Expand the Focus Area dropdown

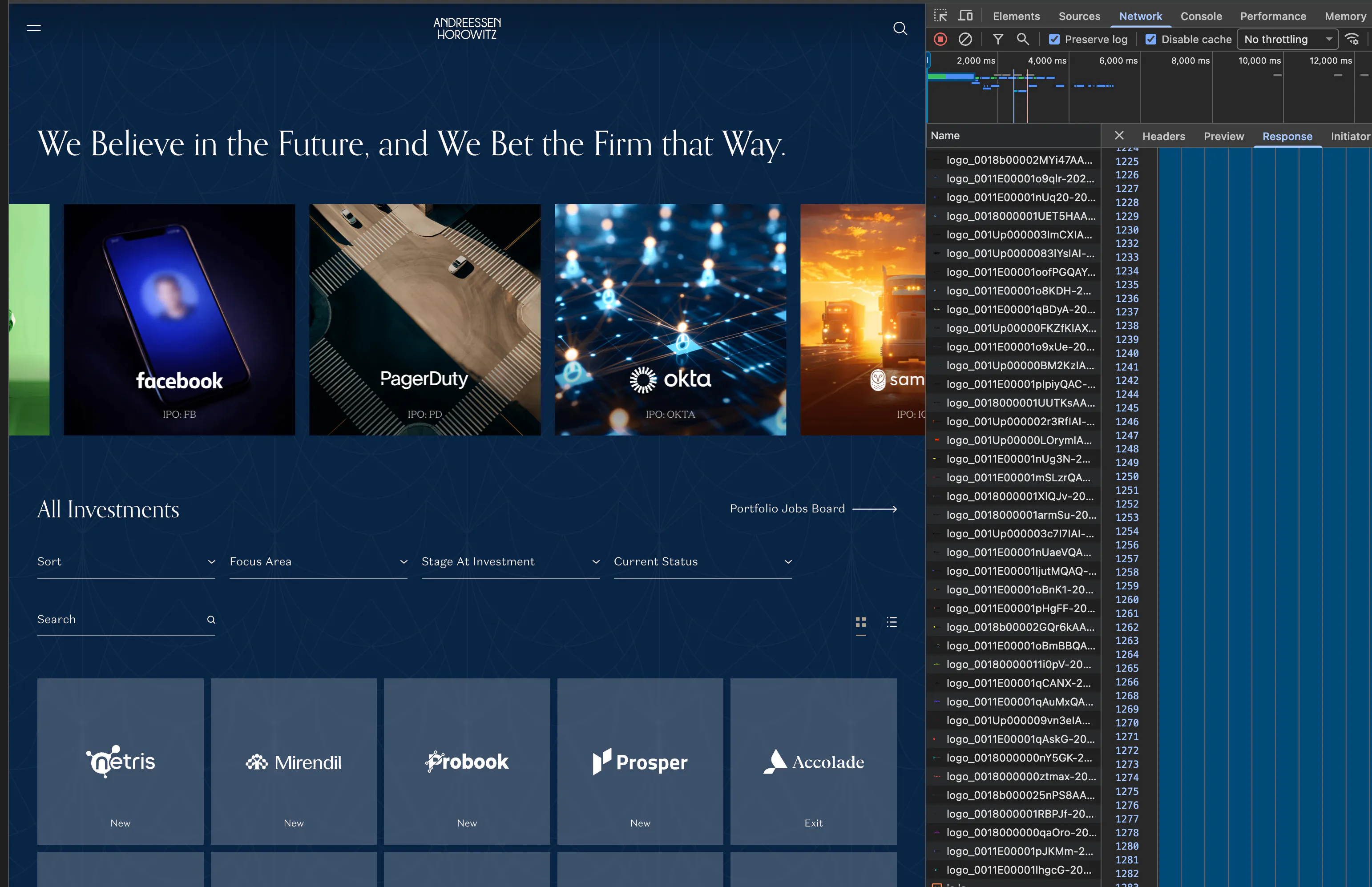[319, 561]
